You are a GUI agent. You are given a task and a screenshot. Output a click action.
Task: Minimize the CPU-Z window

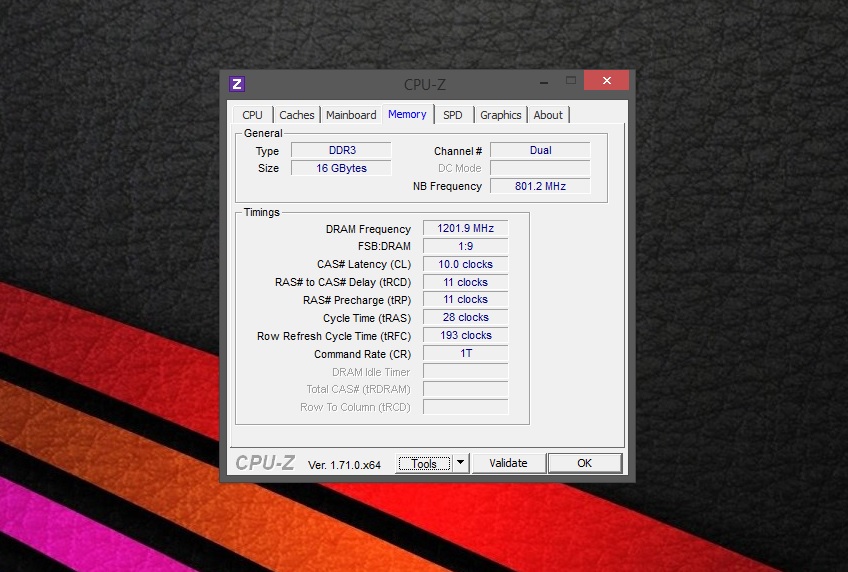pos(544,82)
